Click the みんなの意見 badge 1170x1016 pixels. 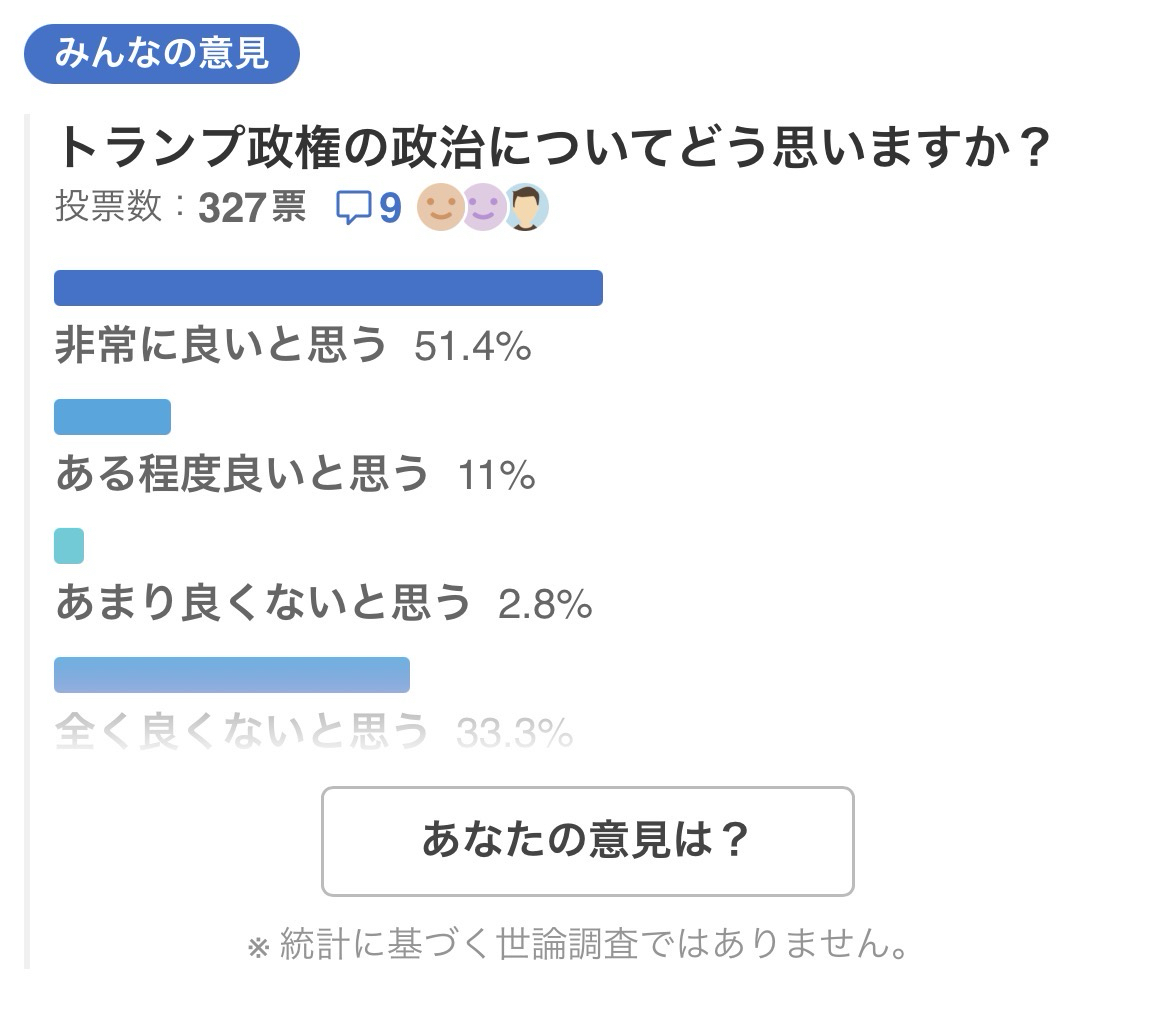coord(162,54)
